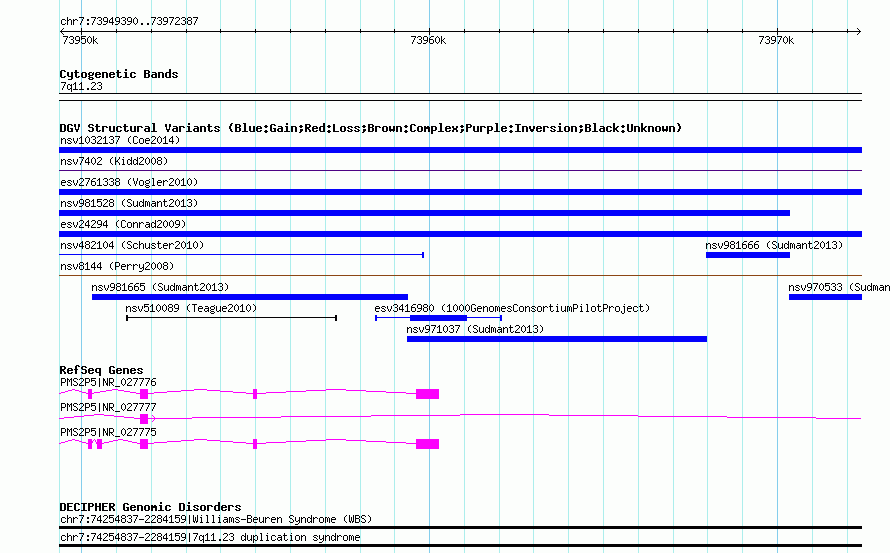This screenshot has width=890, height=553.
Task: Click the nsv482104 (Schuster2010) label
Action: (x=132, y=245)
